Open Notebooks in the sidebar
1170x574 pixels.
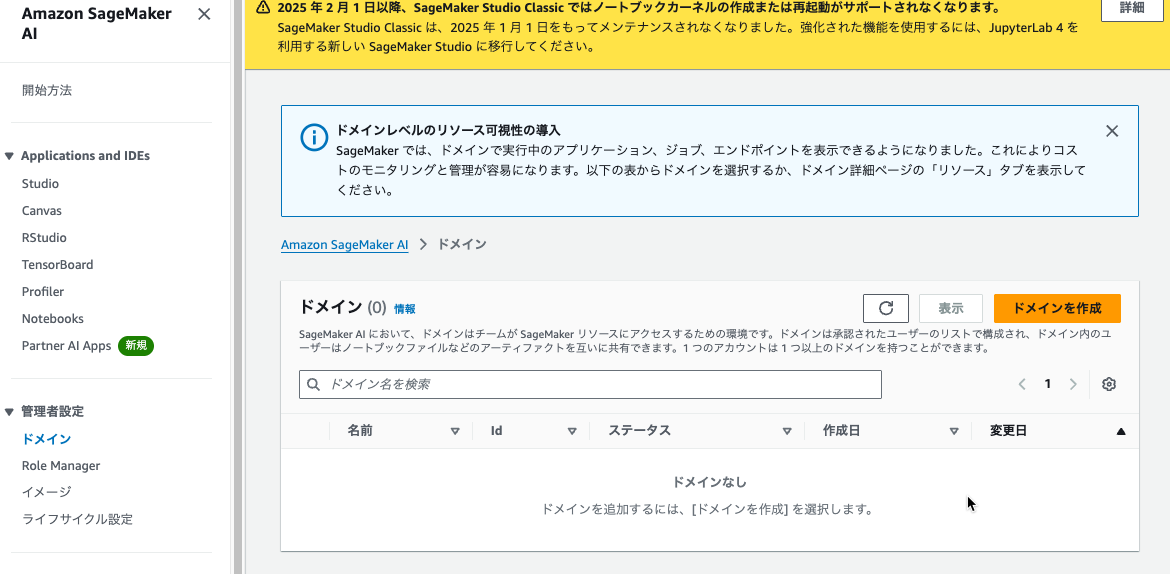click(x=52, y=318)
